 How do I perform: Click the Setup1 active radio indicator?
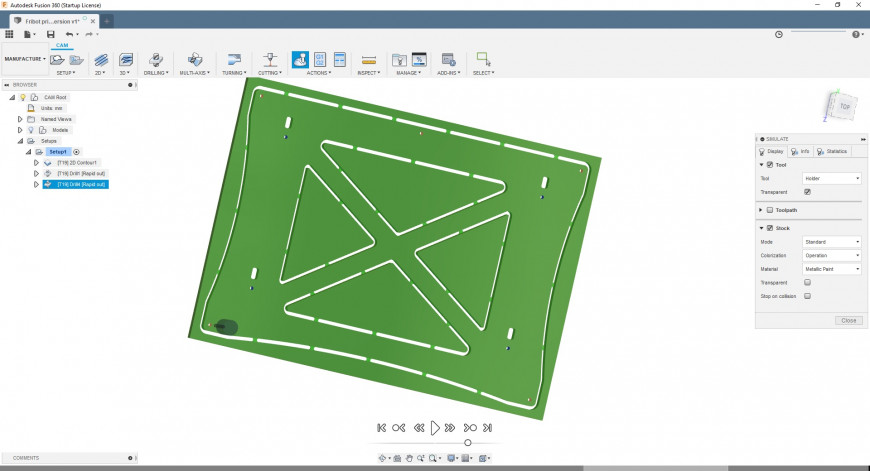tap(77, 151)
